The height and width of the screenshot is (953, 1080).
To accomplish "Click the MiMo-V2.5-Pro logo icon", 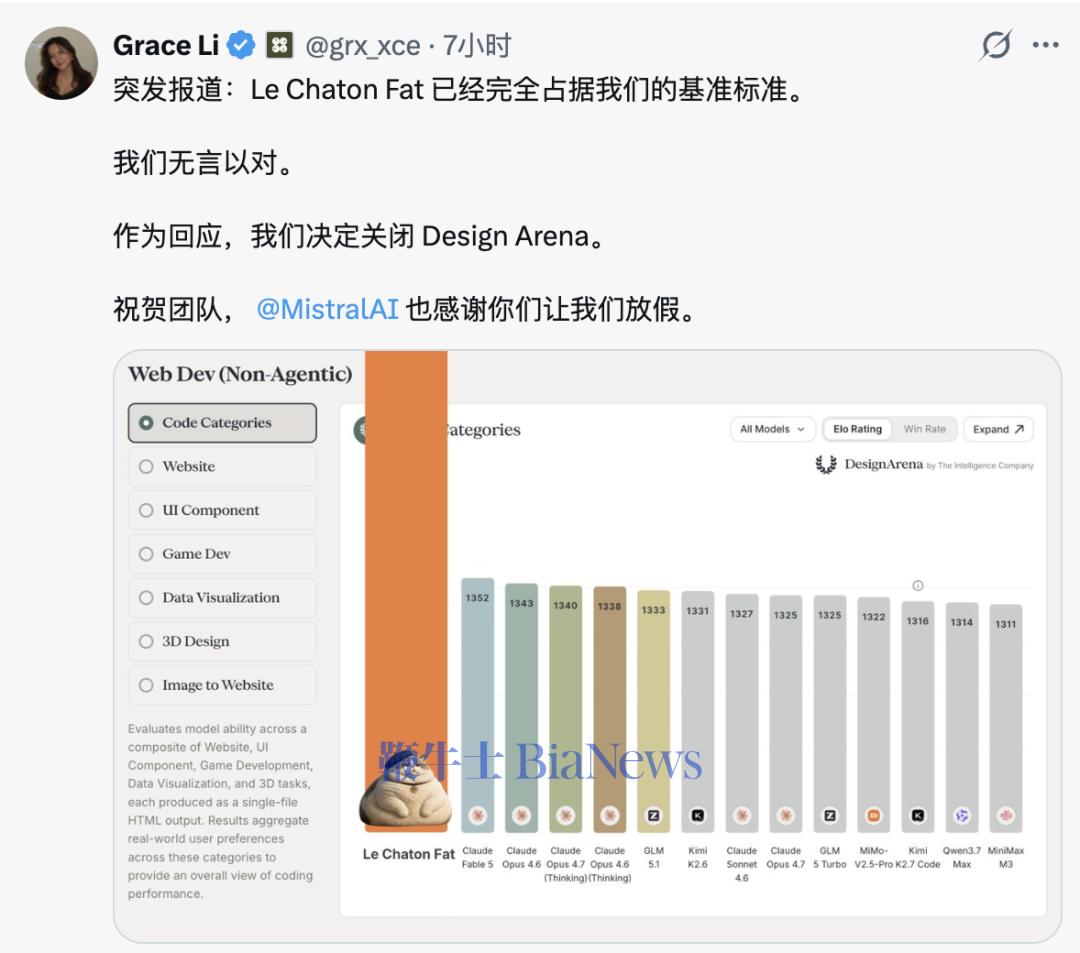I will [873, 816].
